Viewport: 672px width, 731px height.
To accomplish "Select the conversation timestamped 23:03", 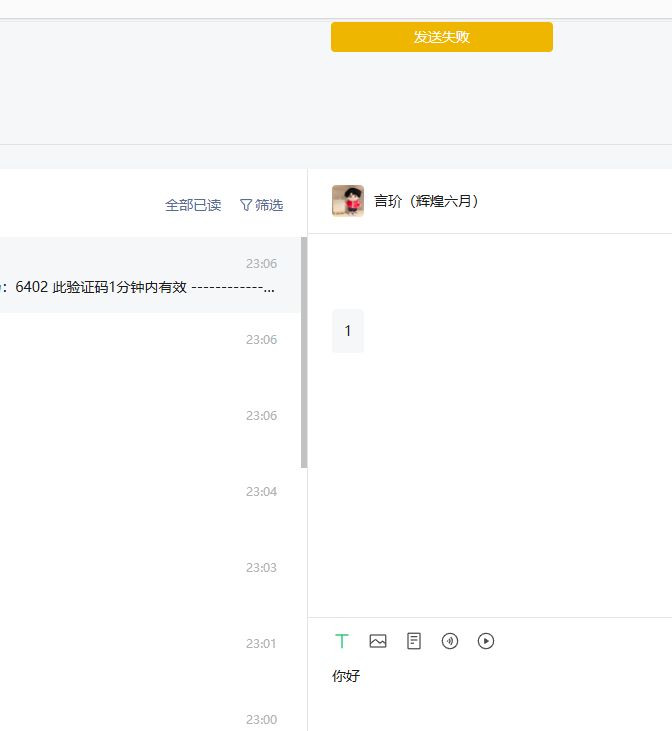I will coord(151,579).
